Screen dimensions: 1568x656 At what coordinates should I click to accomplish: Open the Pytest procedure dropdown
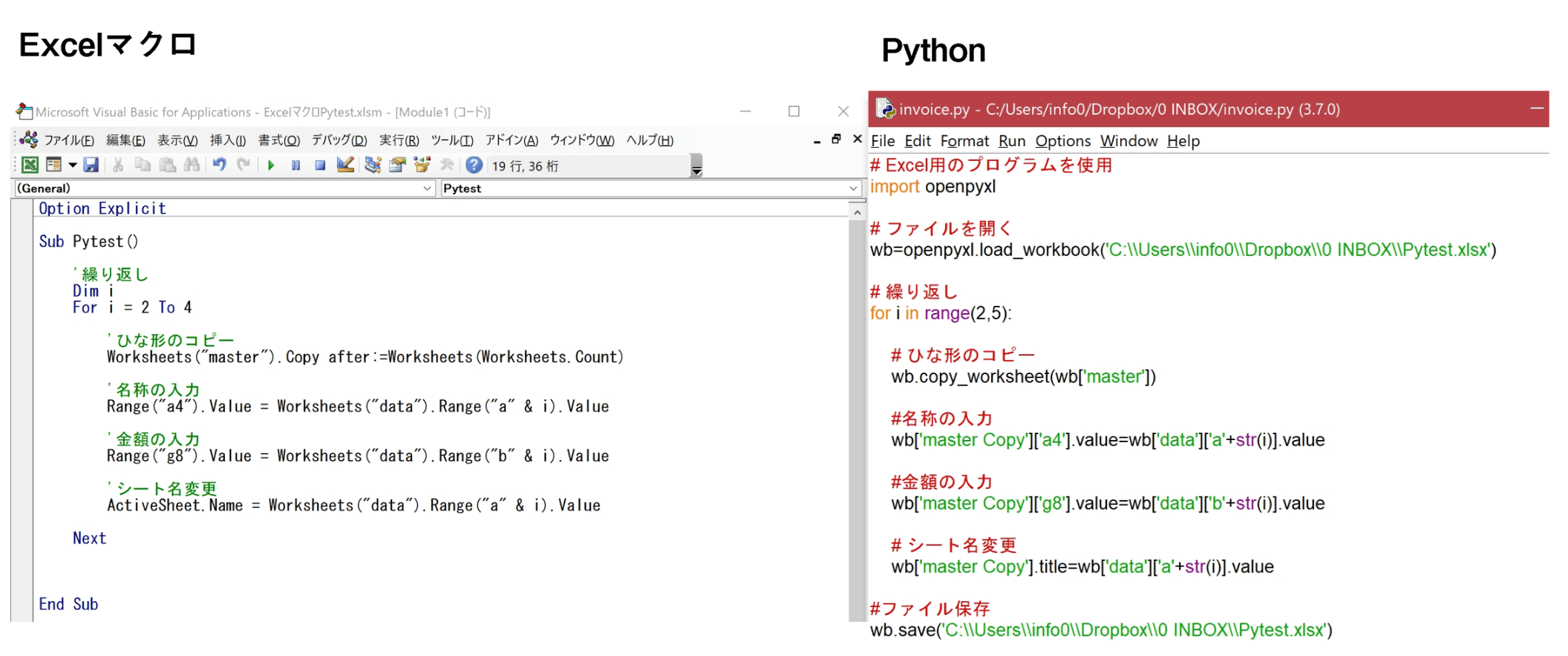tap(853, 188)
